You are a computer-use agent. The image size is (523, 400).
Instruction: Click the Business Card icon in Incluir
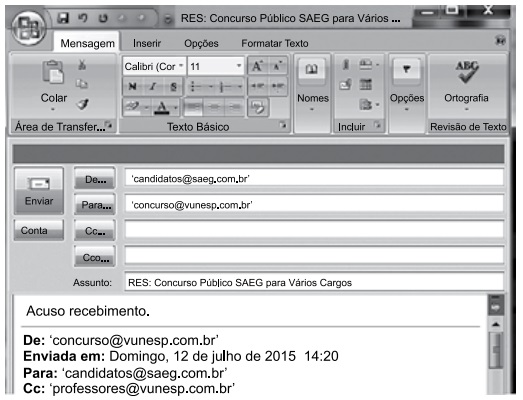(366, 64)
